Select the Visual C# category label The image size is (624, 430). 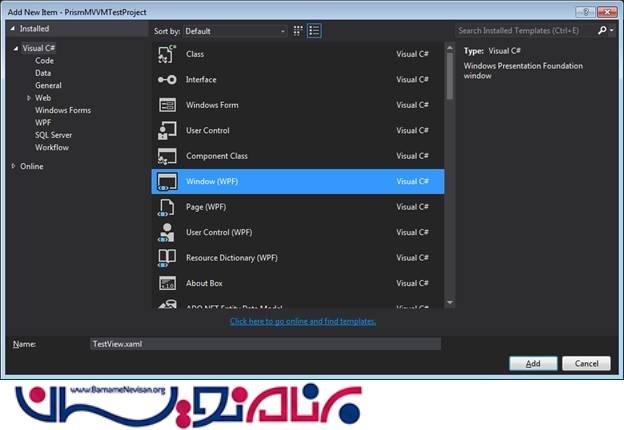tap(39, 48)
